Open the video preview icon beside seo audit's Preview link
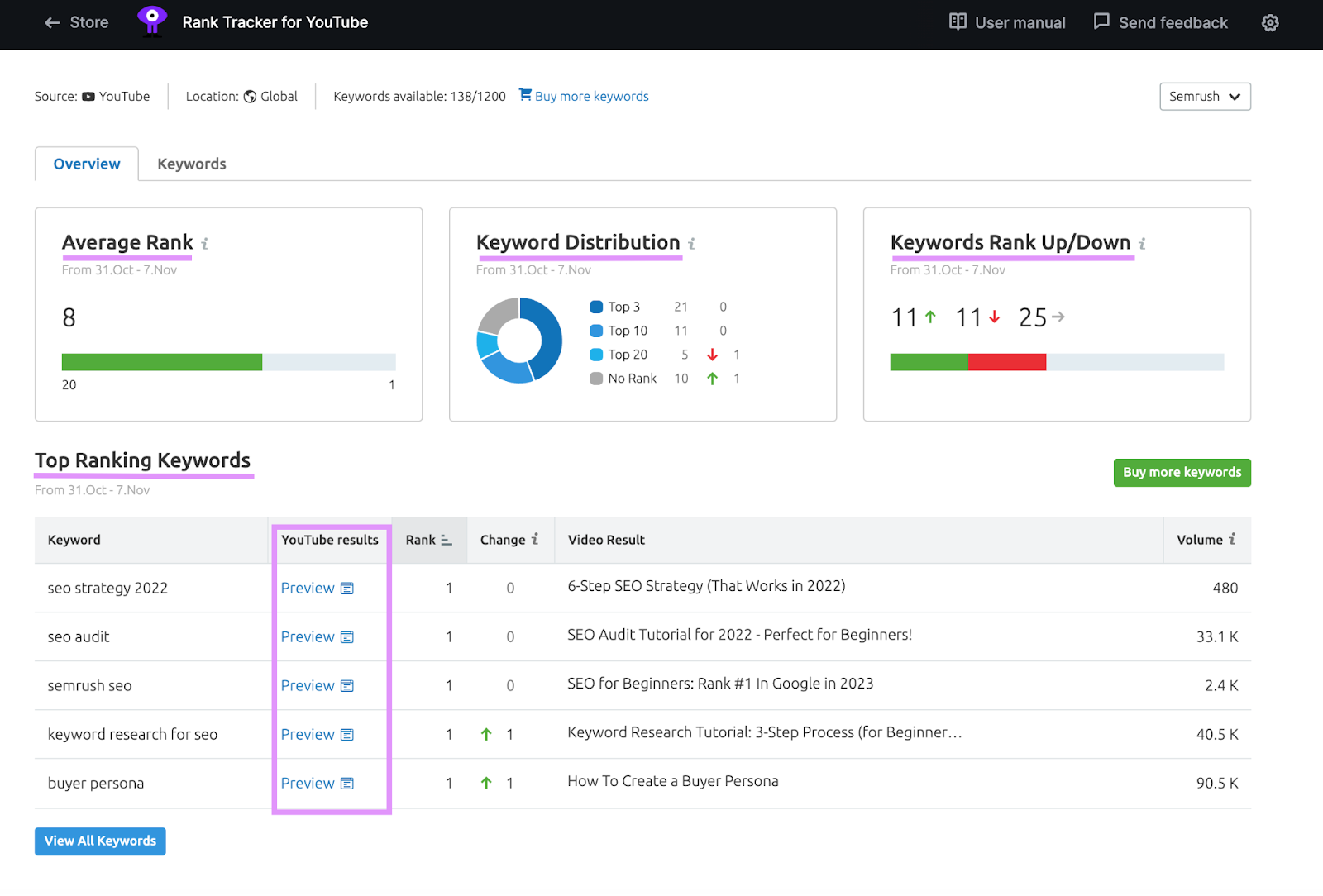 click(x=346, y=636)
